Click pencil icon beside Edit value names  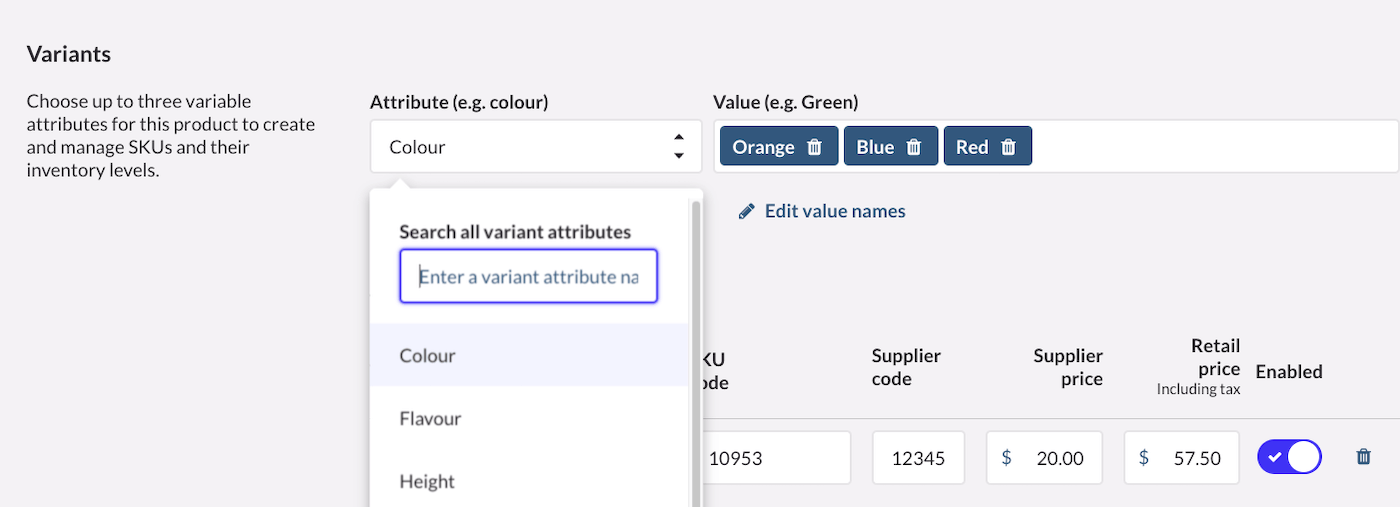click(746, 211)
